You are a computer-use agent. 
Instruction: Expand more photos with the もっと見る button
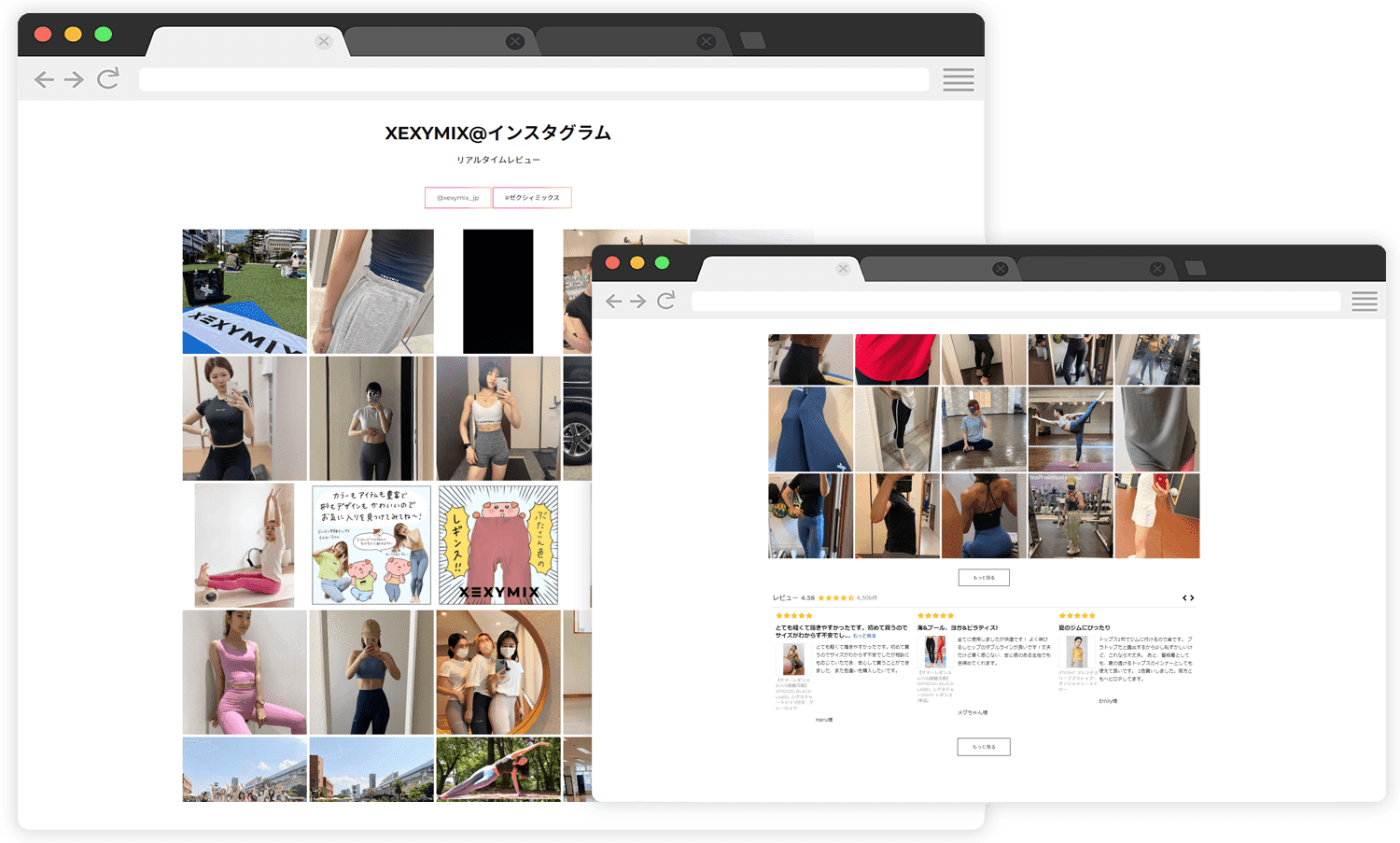[x=983, y=577]
